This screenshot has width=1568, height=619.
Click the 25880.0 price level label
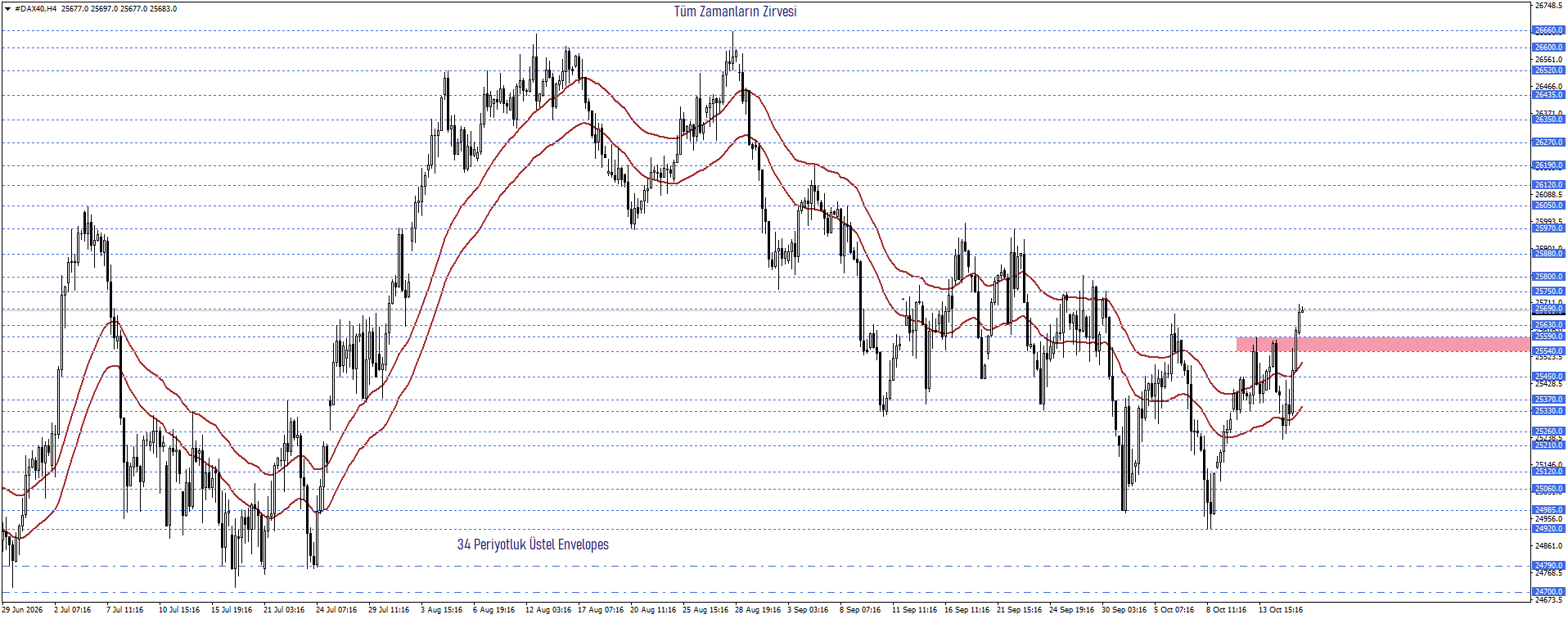point(1548,254)
